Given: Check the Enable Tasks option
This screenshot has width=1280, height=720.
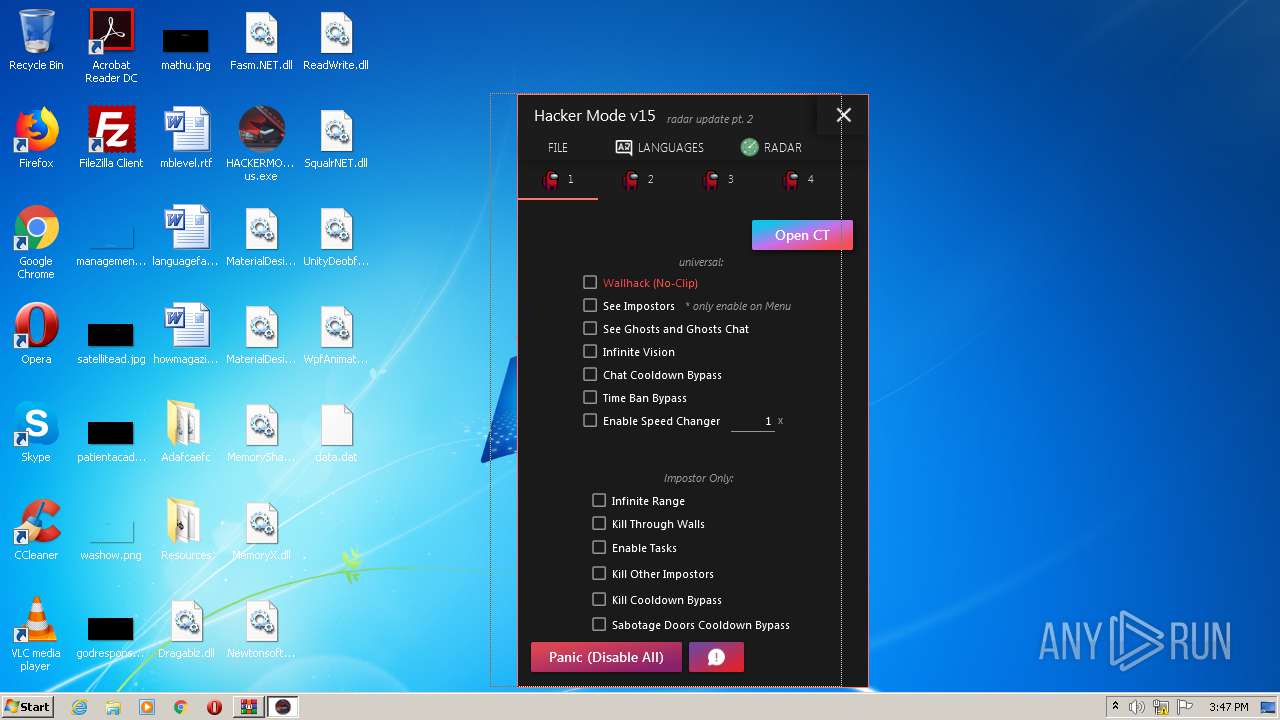Looking at the screenshot, I should coord(599,548).
